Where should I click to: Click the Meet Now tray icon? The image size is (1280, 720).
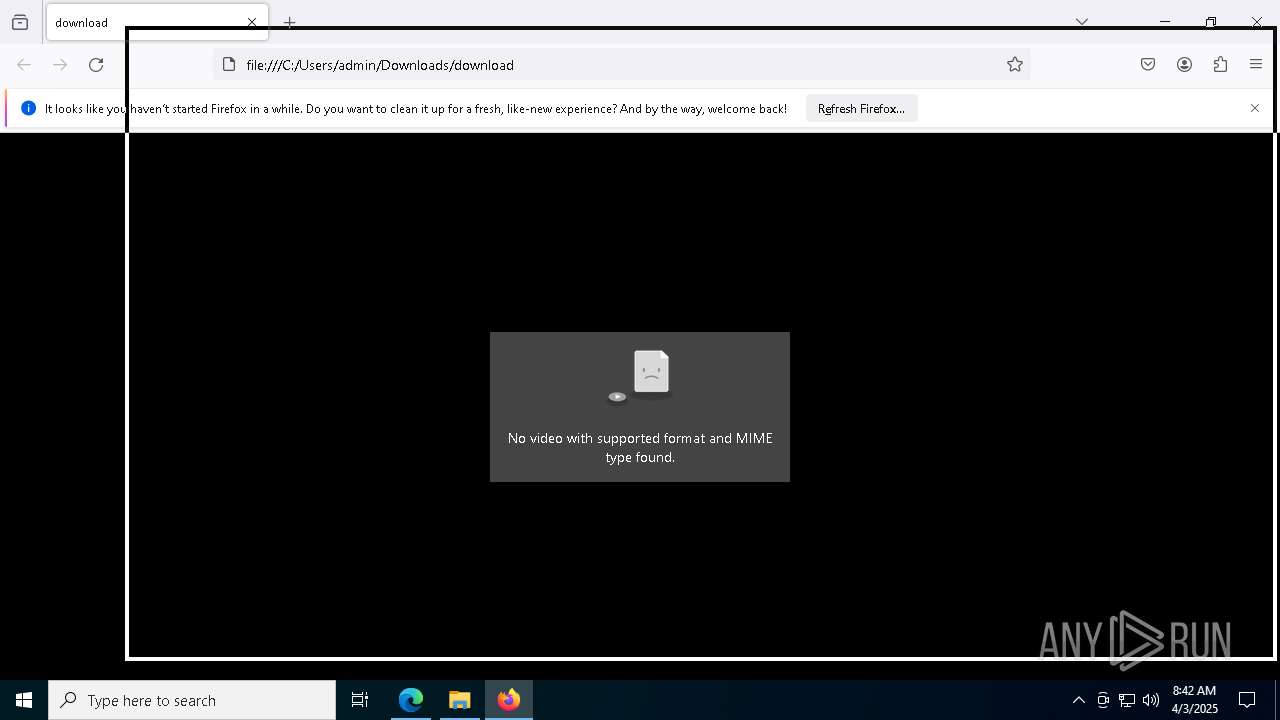pyautogui.click(x=1103, y=700)
